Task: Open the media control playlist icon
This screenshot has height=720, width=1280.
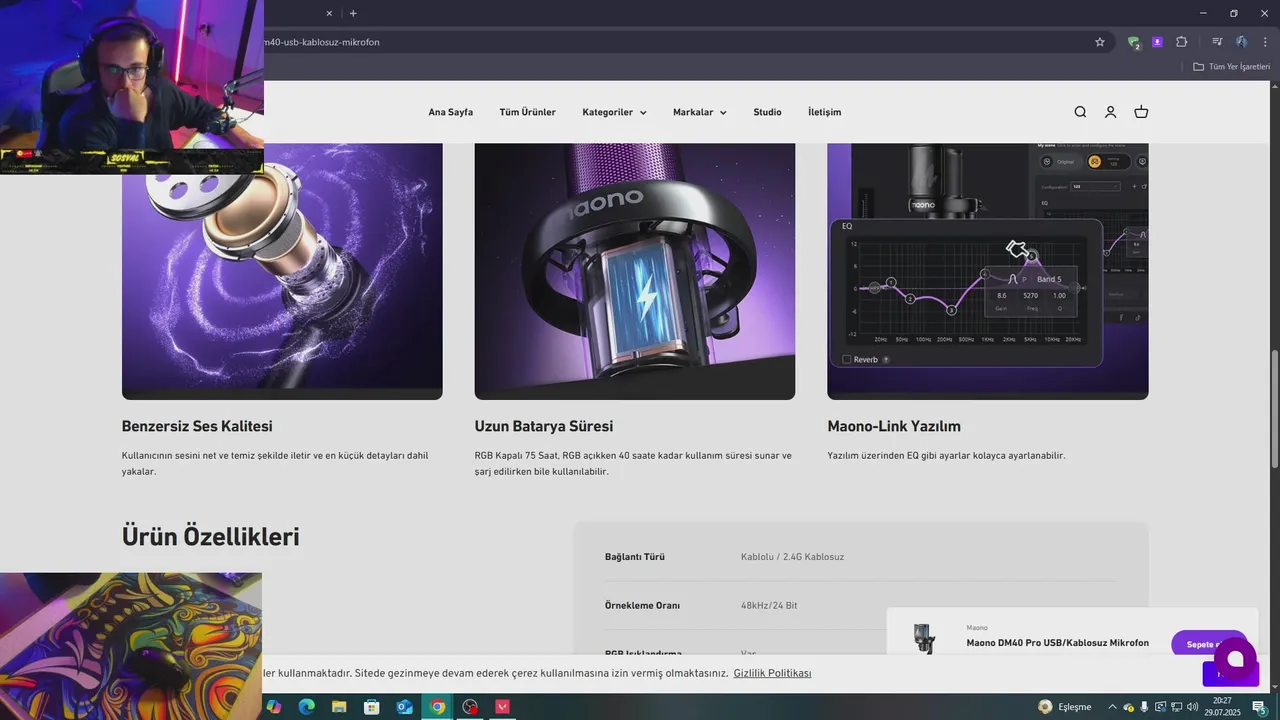Action: (1217, 42)
